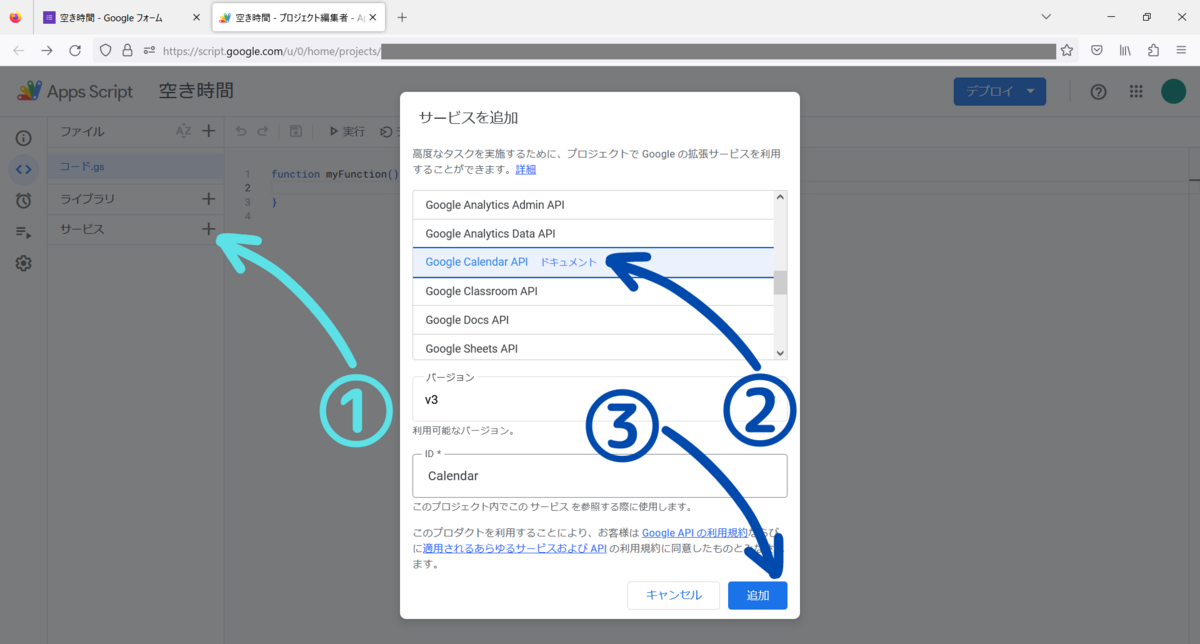This screenshot has width=1200, height=644.
Task: Open the 適用されるあらゆるサービスおよび API link
Action: 515,548
